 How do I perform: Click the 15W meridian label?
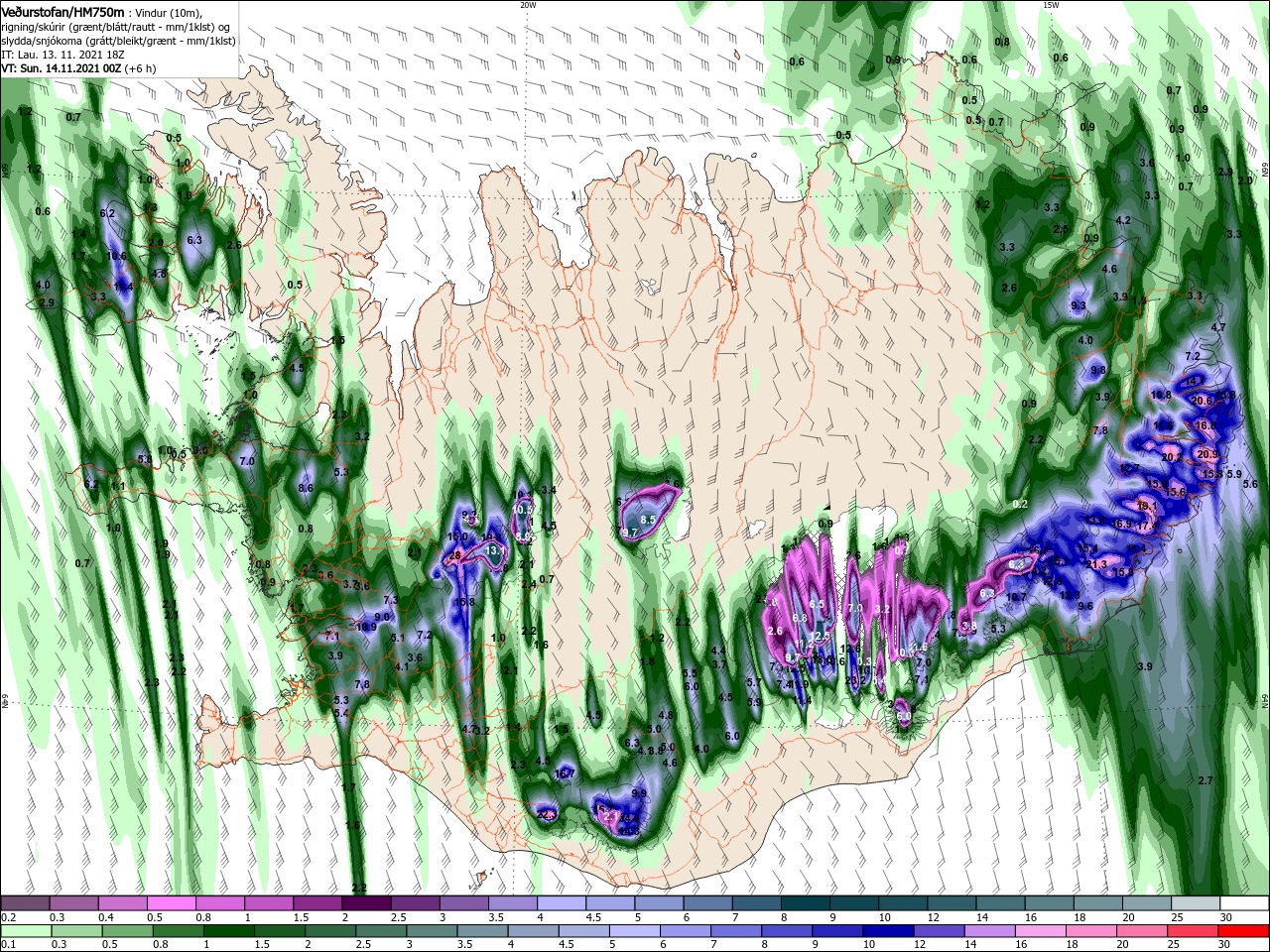[x=1051, y=5]
